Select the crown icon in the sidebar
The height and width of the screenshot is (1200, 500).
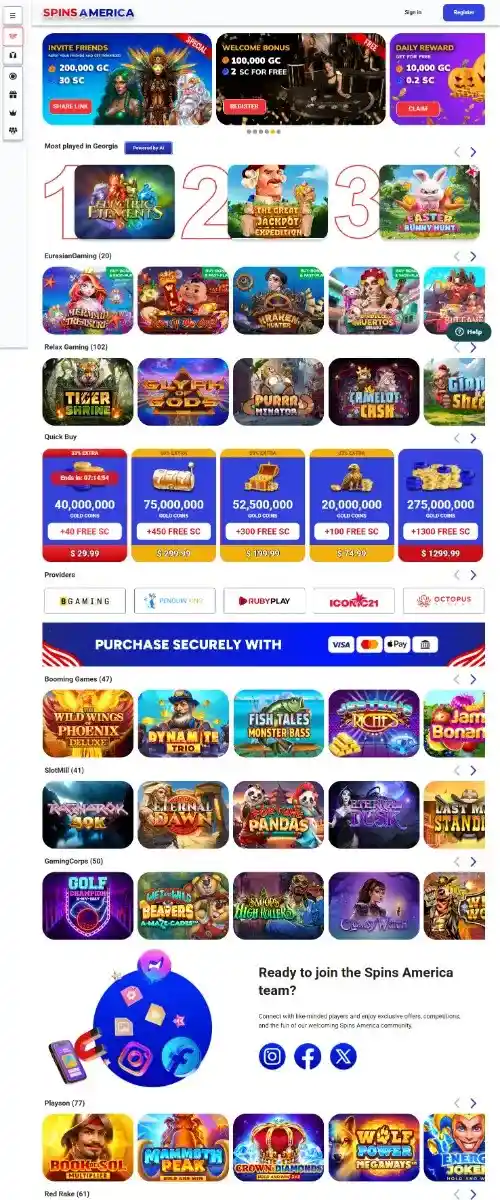point(13,114)
